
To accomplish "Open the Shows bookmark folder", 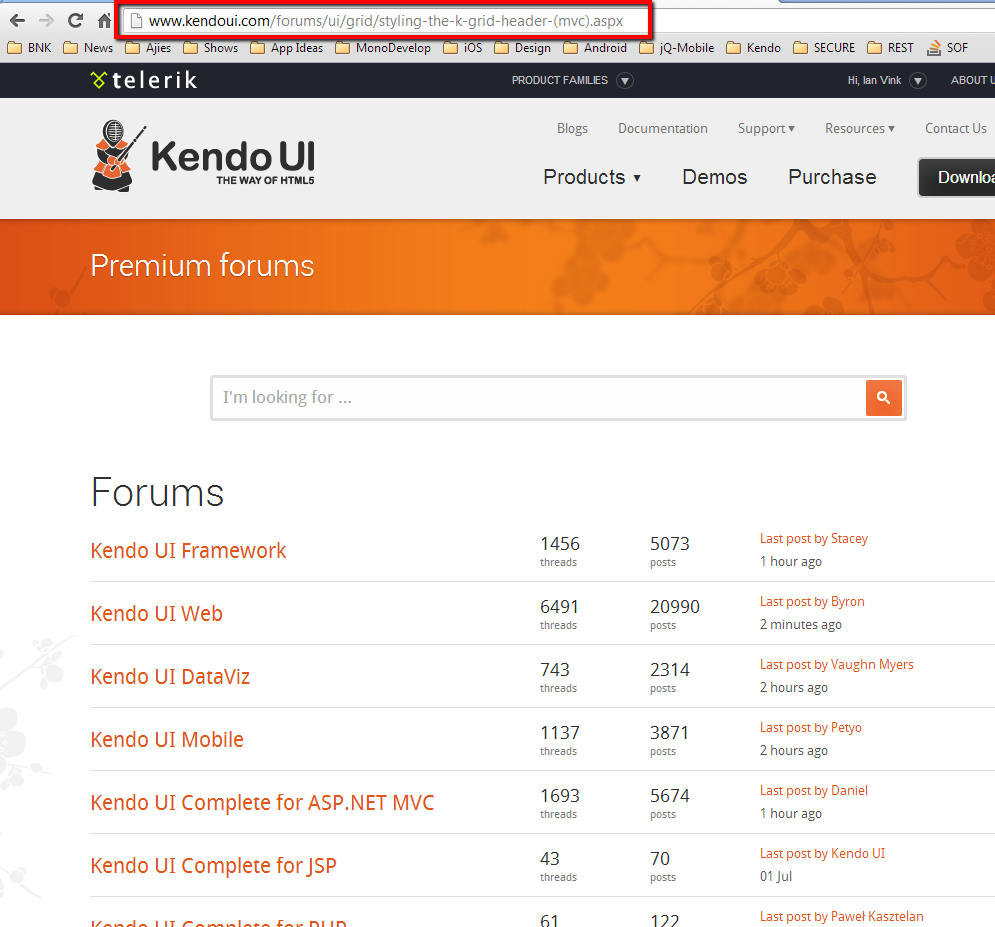I will tap(211, 48).
